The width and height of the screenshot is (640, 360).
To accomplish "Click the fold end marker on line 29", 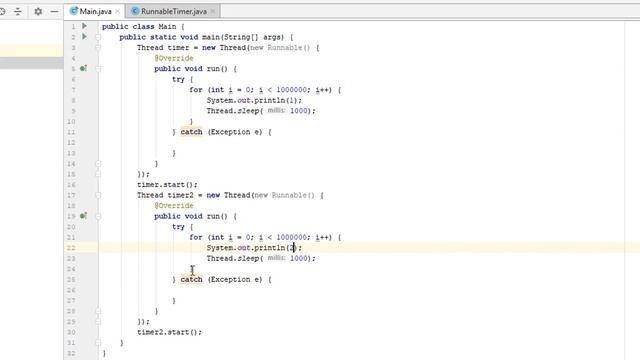I will tap(98, 322).
